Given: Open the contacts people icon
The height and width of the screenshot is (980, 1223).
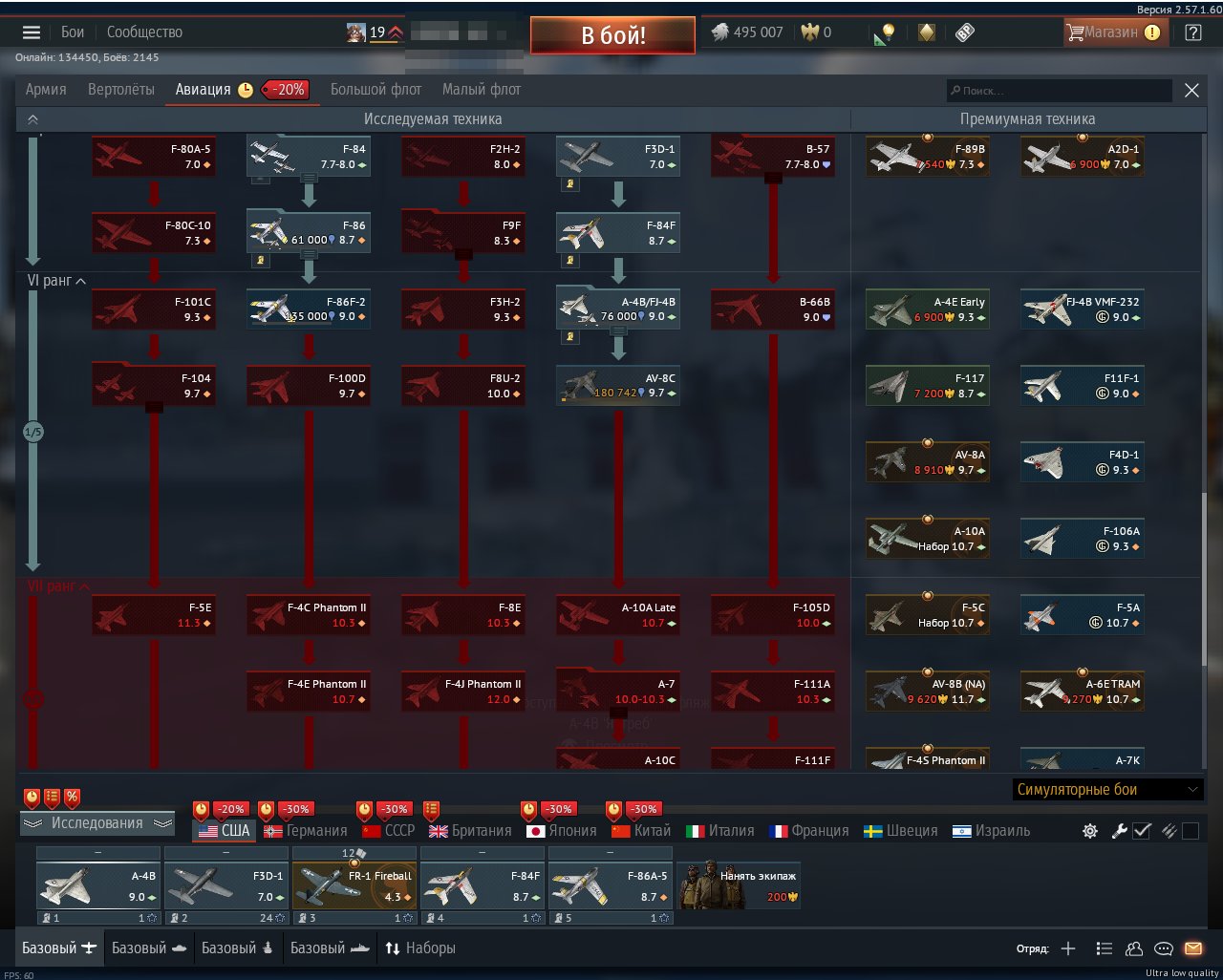Looking at the screenshot, I should tap(1134, 948).
